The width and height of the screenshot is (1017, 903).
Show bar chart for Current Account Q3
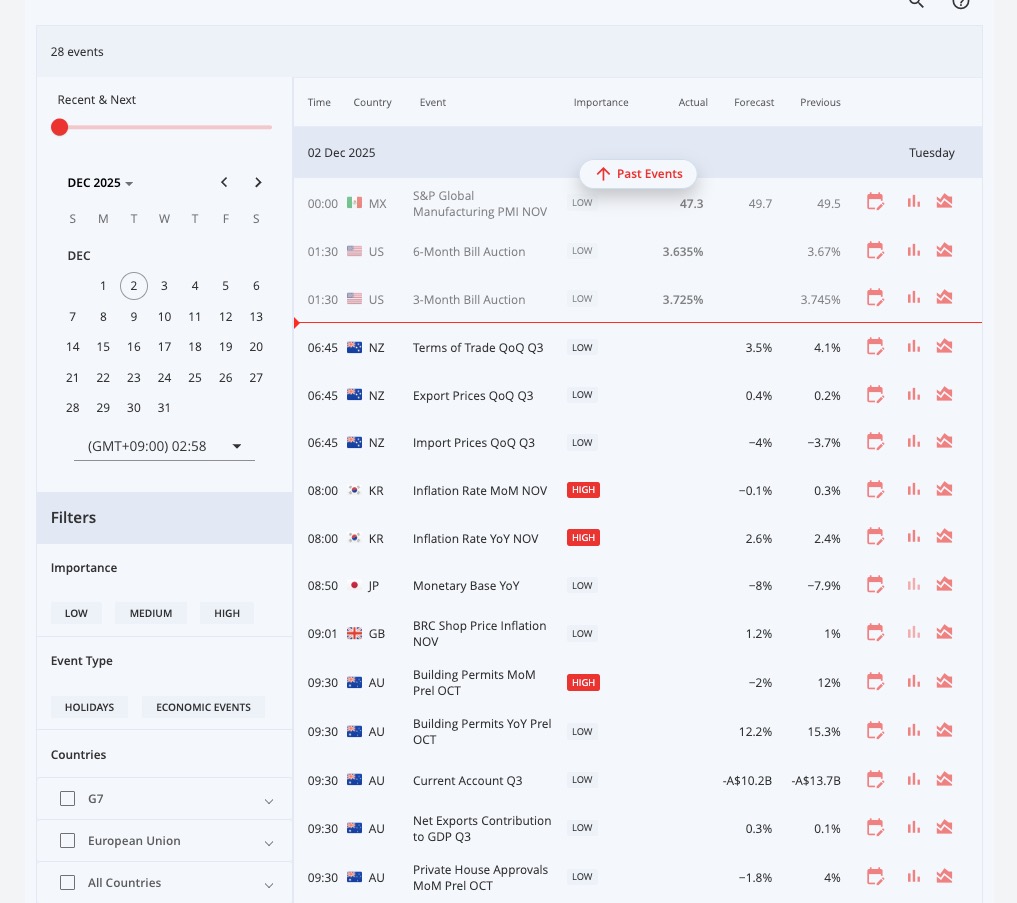913,779
